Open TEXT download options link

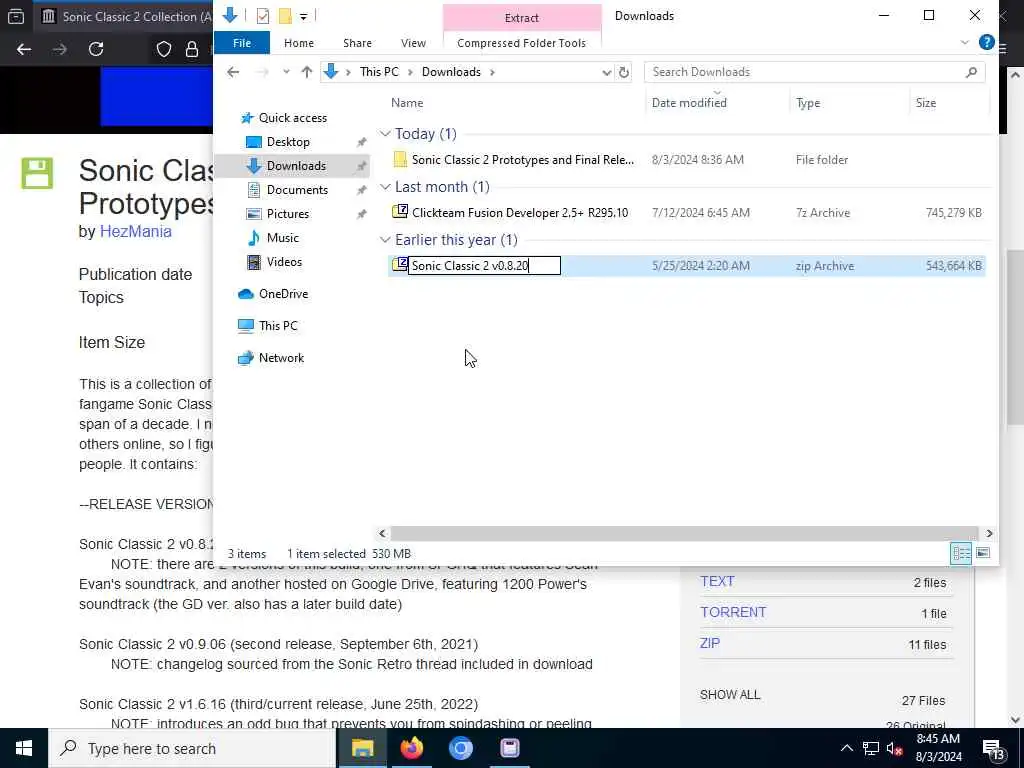pyautogui.click(x=717, y=581)
